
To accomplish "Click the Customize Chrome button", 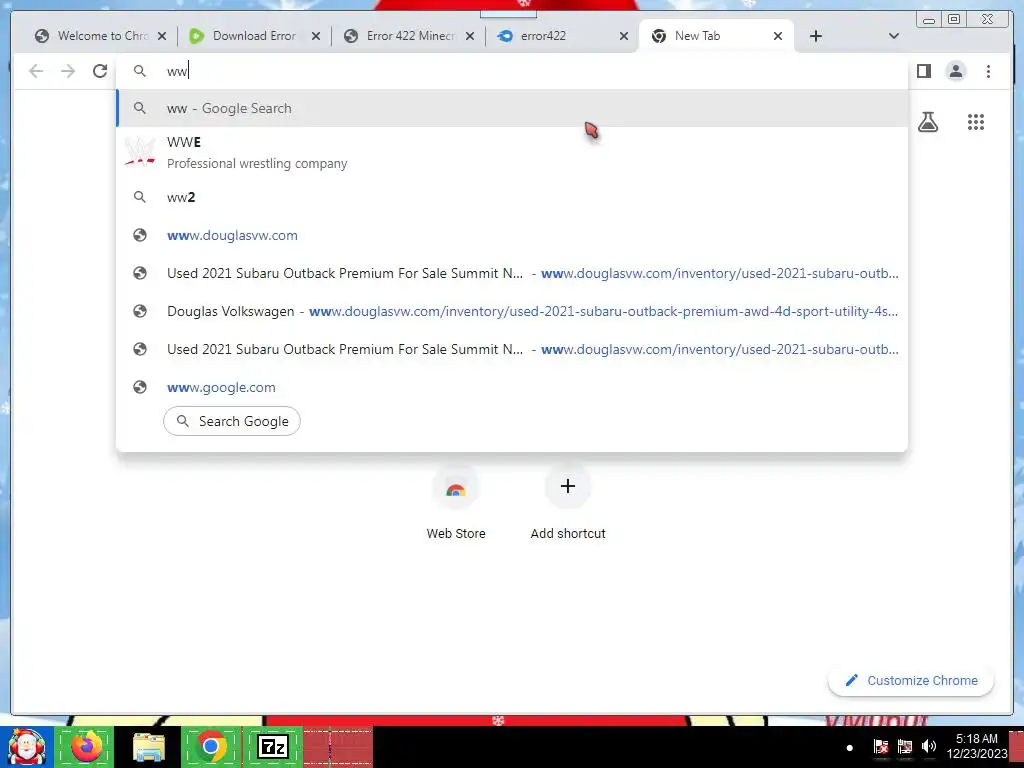I will click(911, 680).
